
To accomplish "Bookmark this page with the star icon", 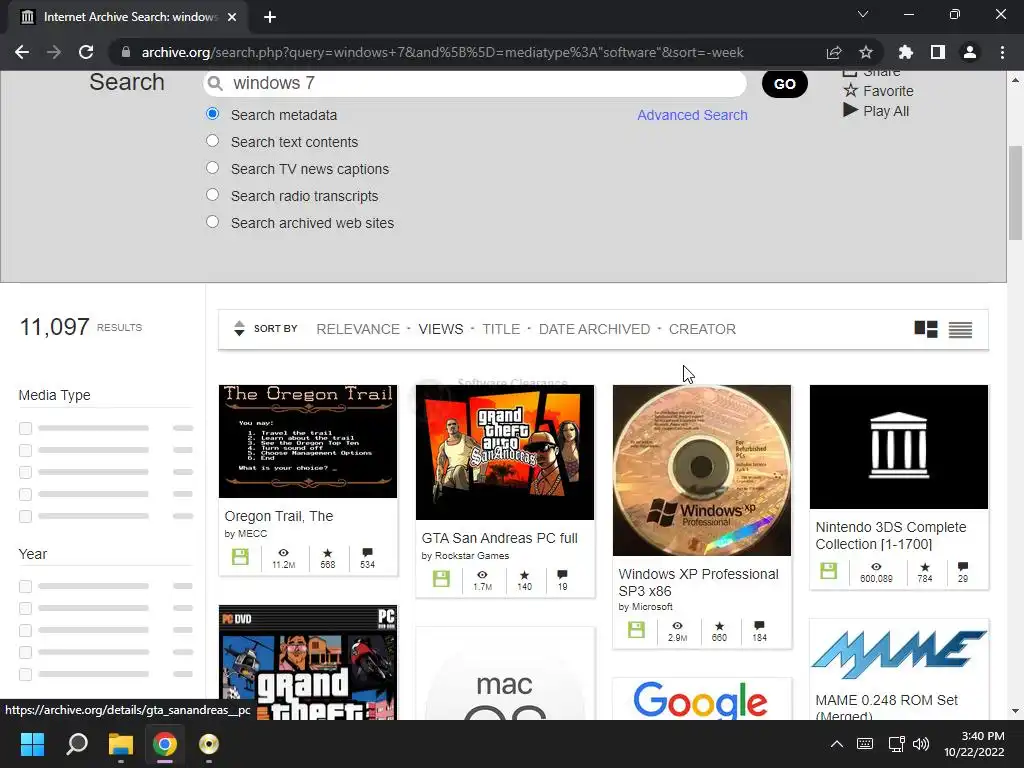I will click(866, 52).
